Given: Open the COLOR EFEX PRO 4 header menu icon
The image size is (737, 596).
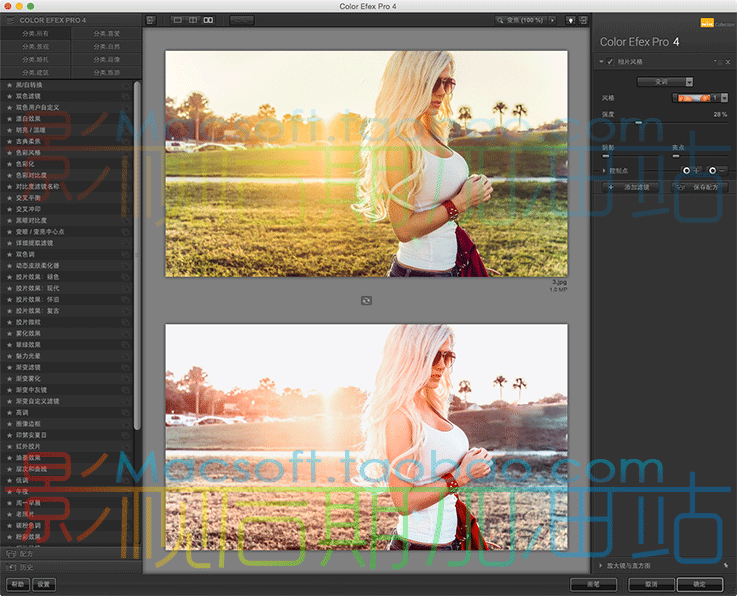Looking at the screenshot, I should click(10, 20).
